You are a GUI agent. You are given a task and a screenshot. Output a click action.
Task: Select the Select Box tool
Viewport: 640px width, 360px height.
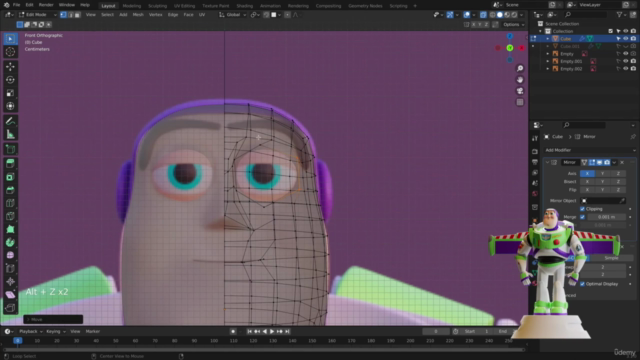tap(10, 39)
